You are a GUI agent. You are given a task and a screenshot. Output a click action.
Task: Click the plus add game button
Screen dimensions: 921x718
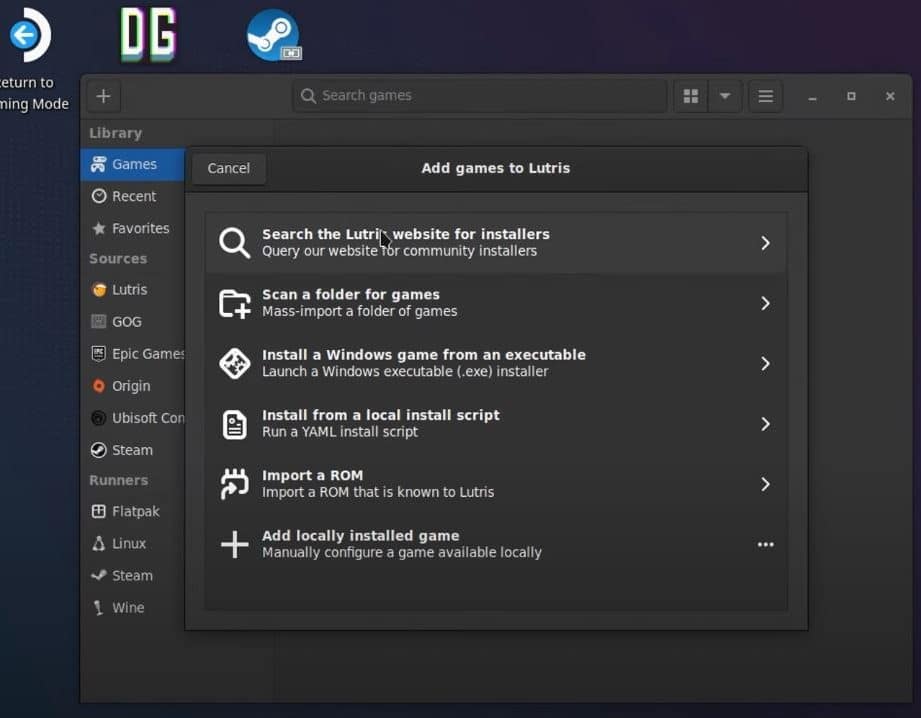(x=103, y=96)
